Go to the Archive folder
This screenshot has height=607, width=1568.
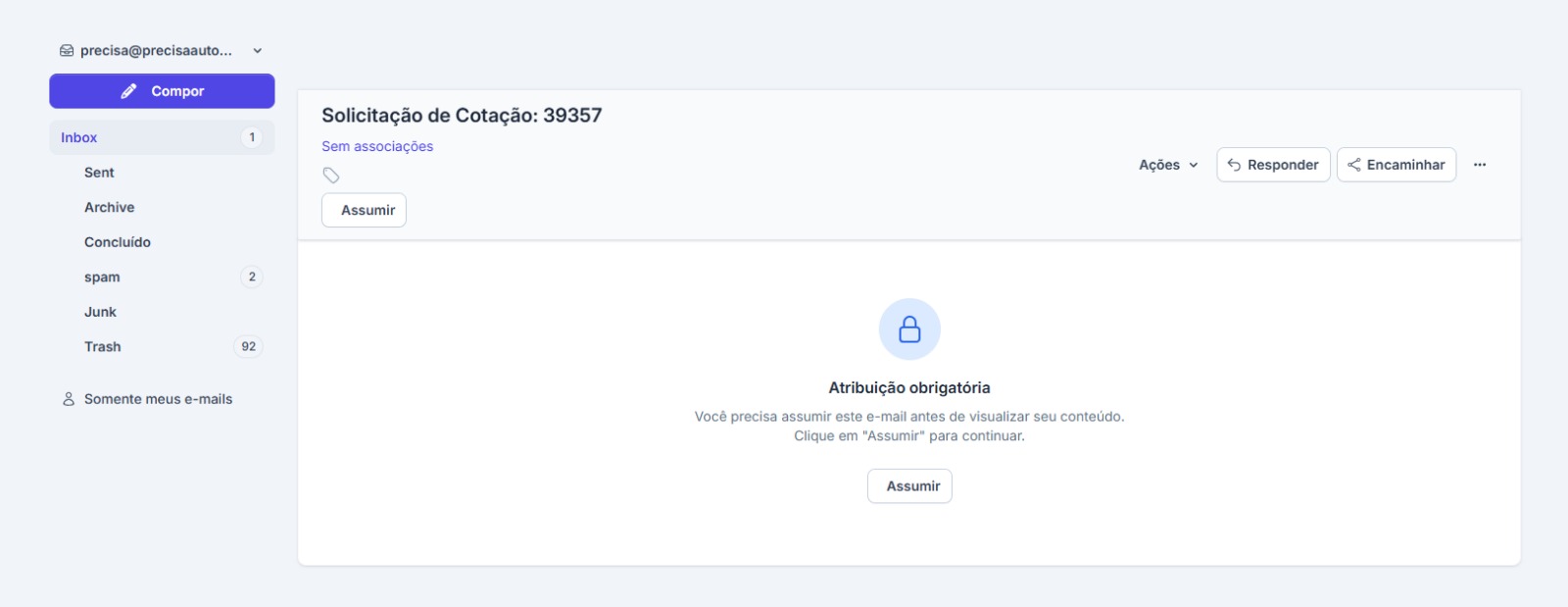pyautogui.click(x=110, y=208)
